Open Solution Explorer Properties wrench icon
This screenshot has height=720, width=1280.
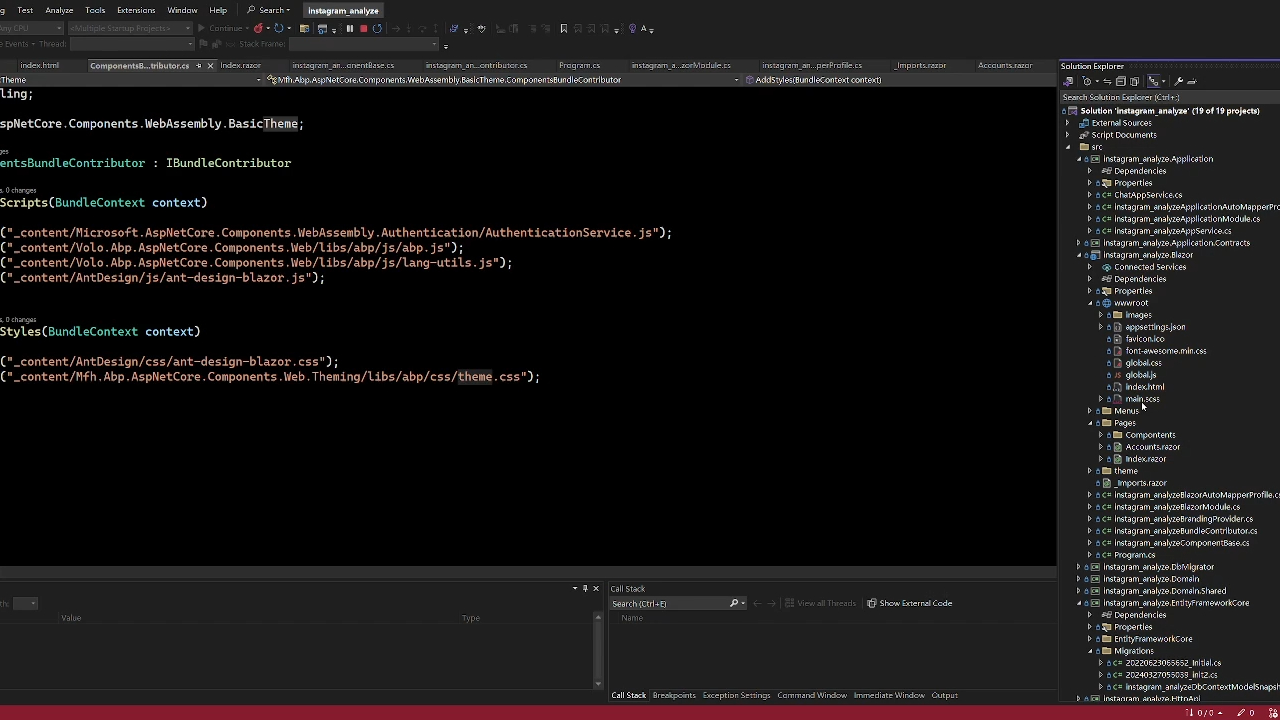coord(1179,82)
